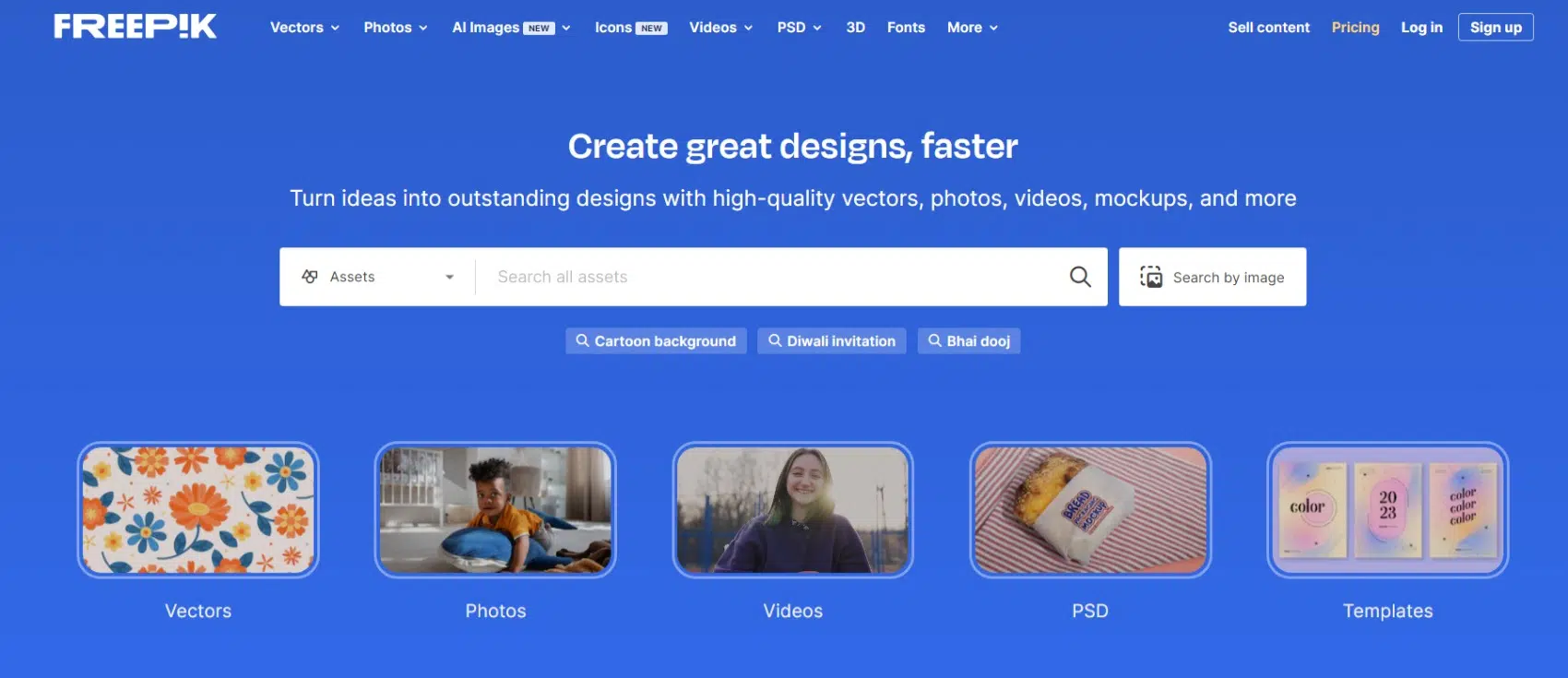
Task: Select the Bhai dooj suggestion
Action: point(969,341)
